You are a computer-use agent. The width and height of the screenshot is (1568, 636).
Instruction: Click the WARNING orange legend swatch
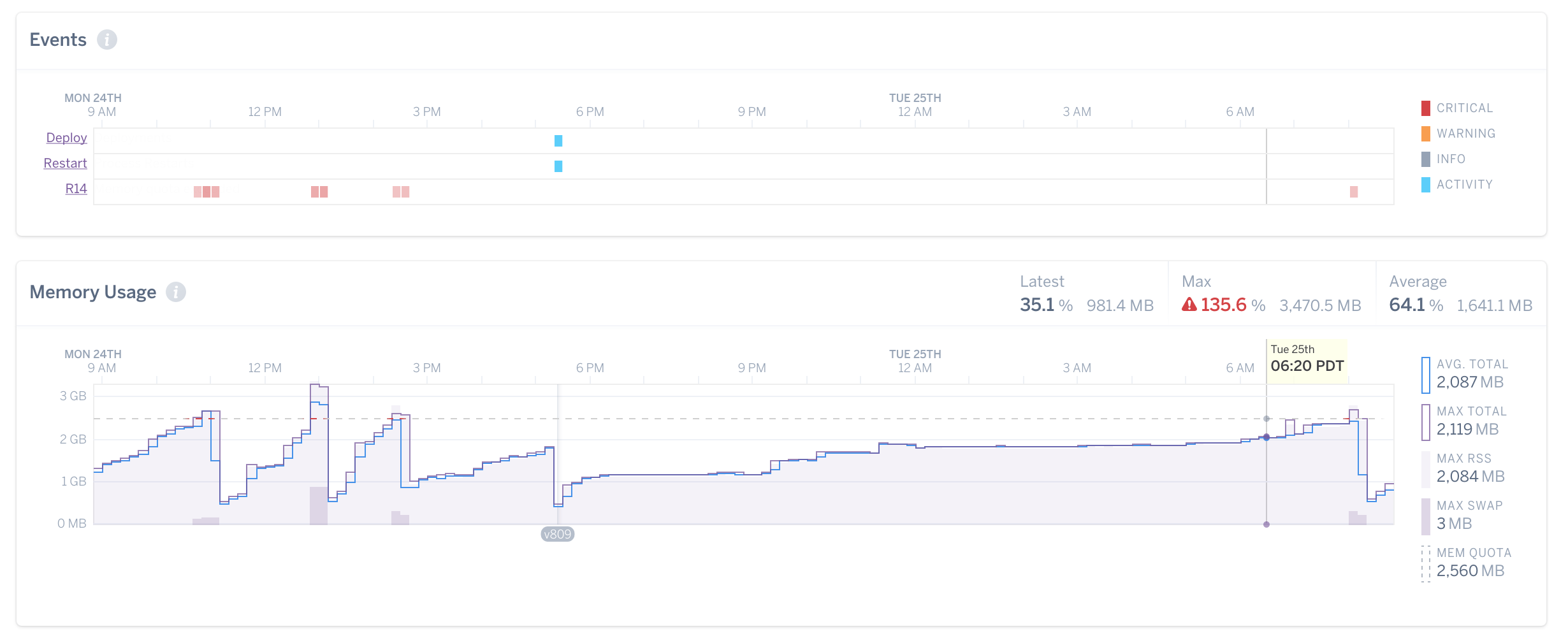(x=1426, y=134)
